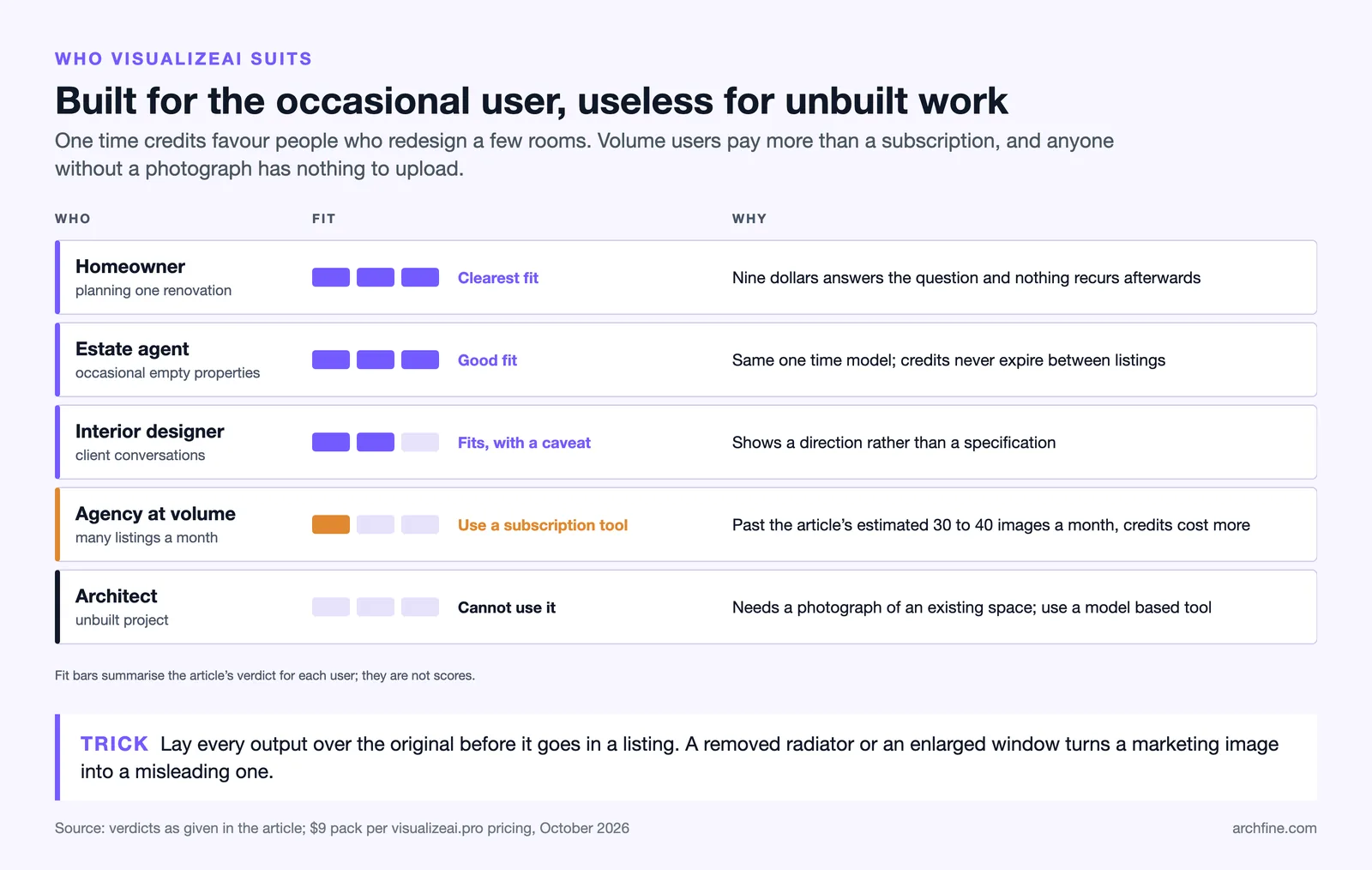Image resolution: width=1372 pixels, height=870 pixels.
Task: Click the source citation line at bottom
Action: [342, 828]
